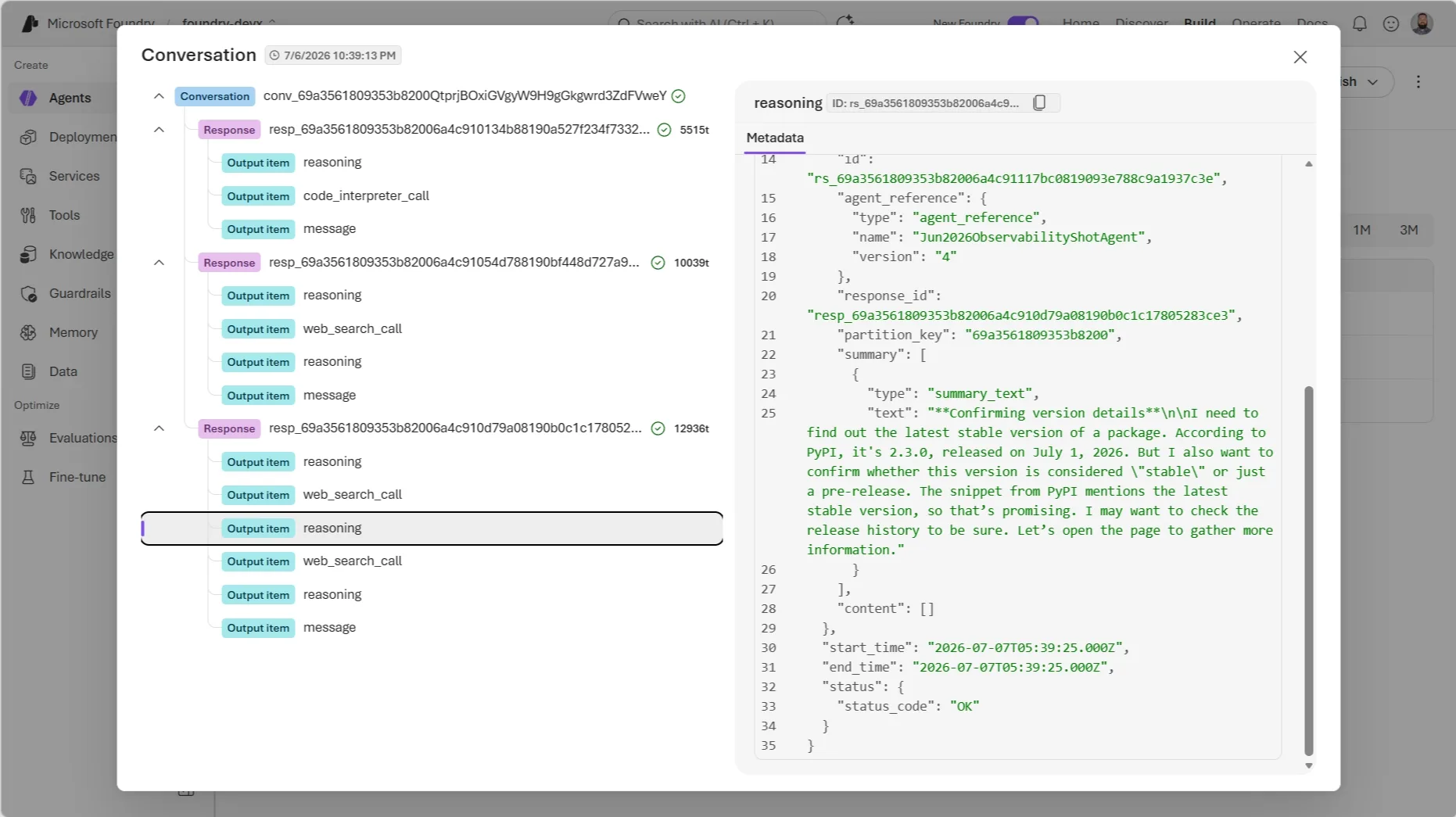Collapse the 12936t Response node
This screenshot has height=817, width=1456.
point(159,428)
